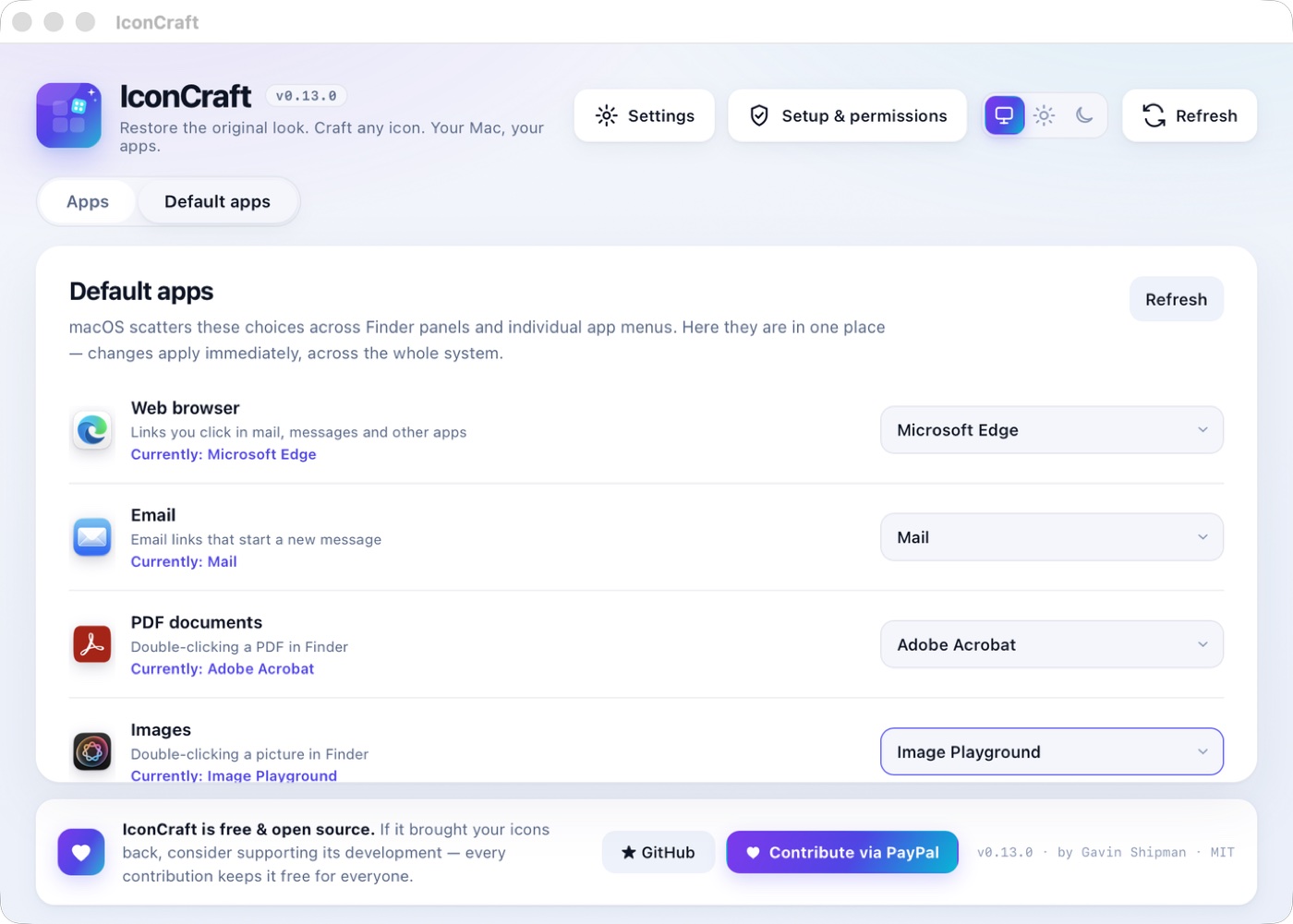Click the heart icon in the footer
Image resolution: width=1293 pixels, height=924 pixels.
81,852
